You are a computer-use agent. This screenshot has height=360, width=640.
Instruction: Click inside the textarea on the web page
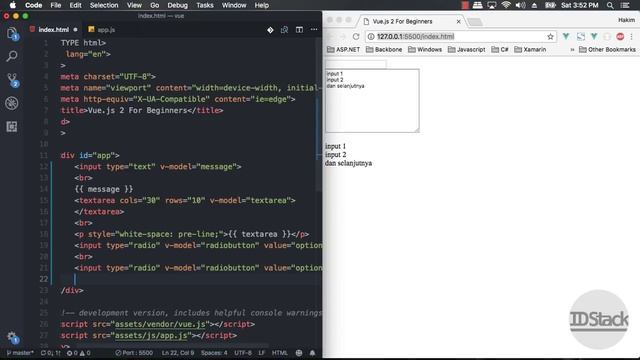tap(372, 100)
